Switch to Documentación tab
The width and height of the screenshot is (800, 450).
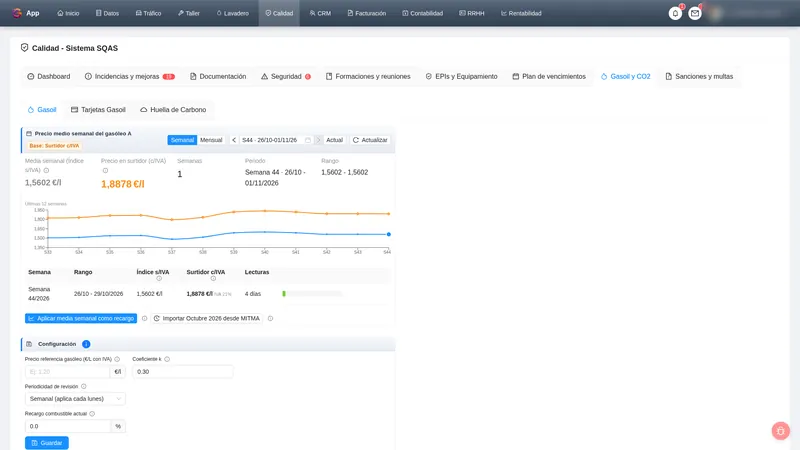(218, 77)
